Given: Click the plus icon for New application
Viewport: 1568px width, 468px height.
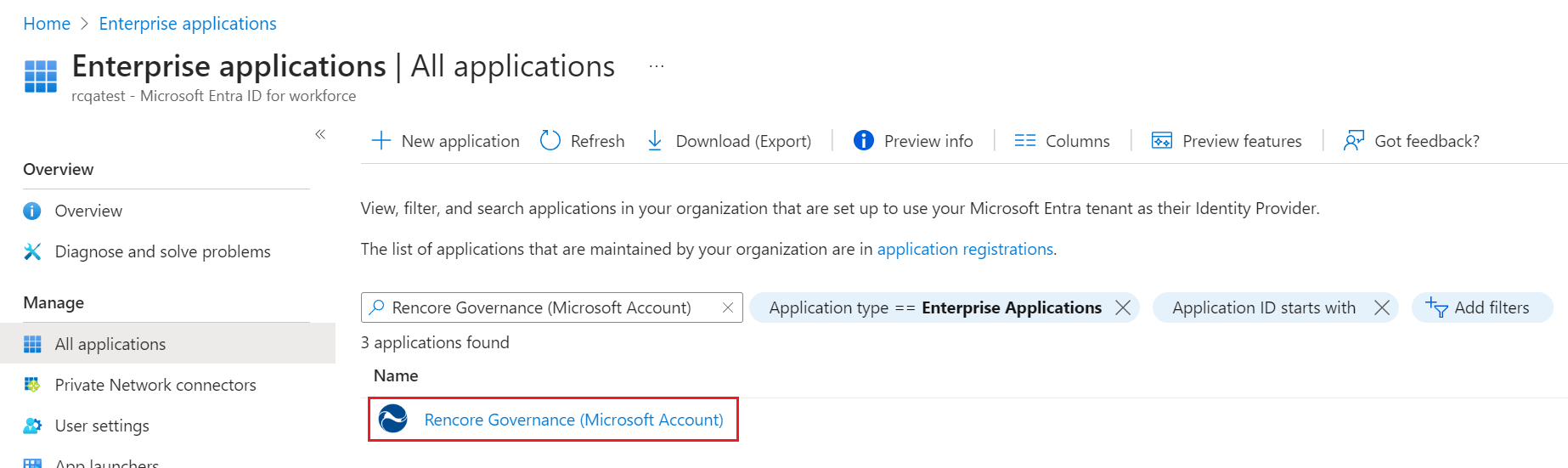Looking at the screenshot, I should [381, 140].
